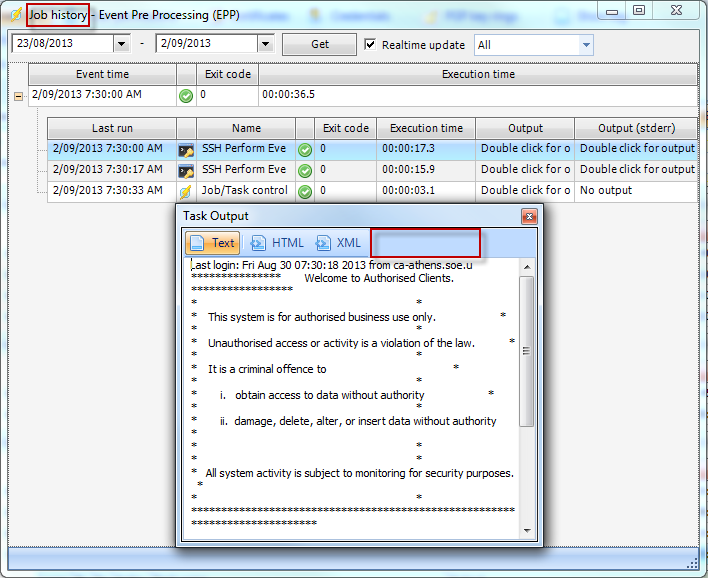Click green status check for the first SSH task
This screenshot has width=708, height=578.
[x=305, y=149]
